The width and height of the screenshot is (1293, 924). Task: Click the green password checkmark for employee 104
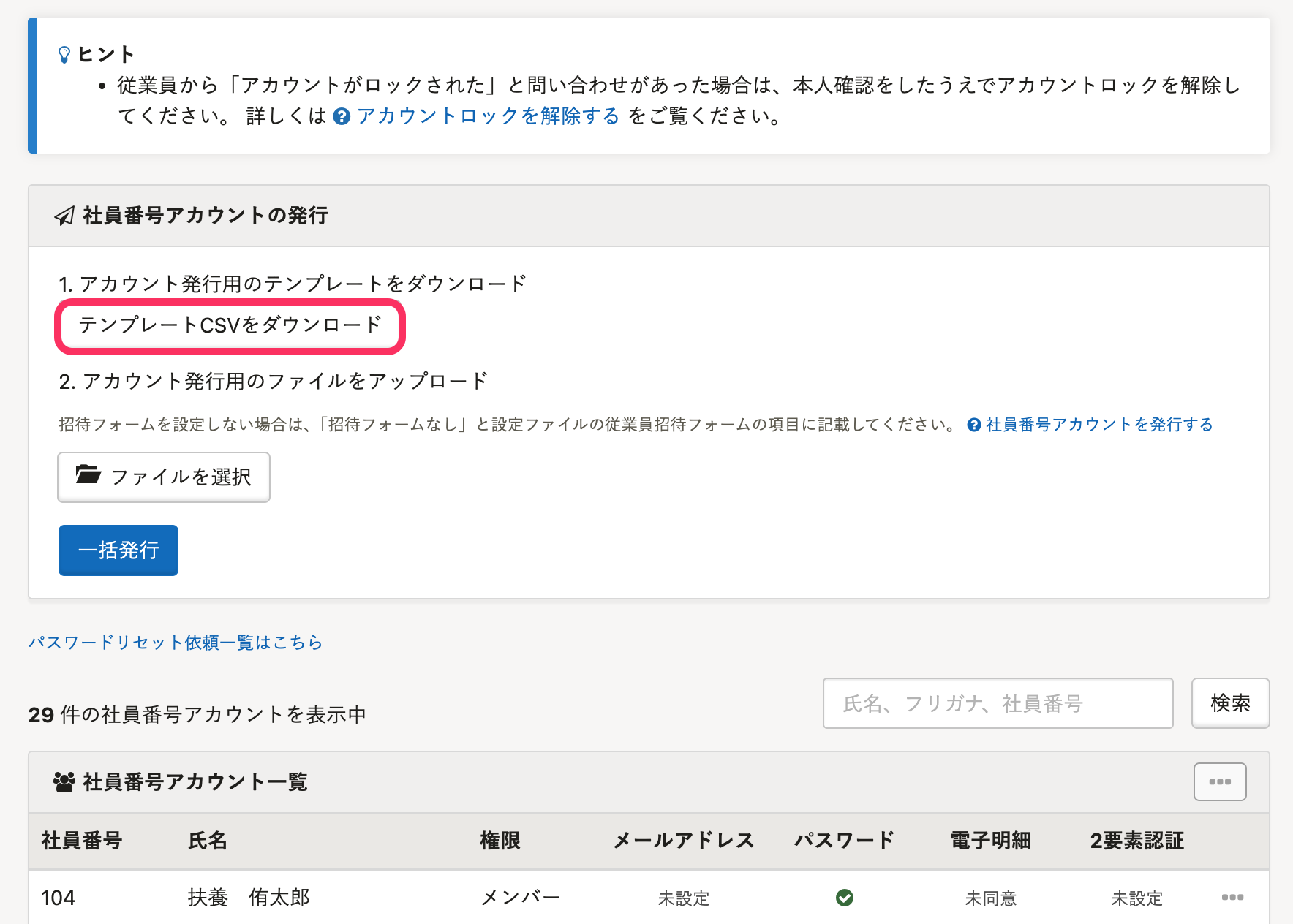coord(845,898)
